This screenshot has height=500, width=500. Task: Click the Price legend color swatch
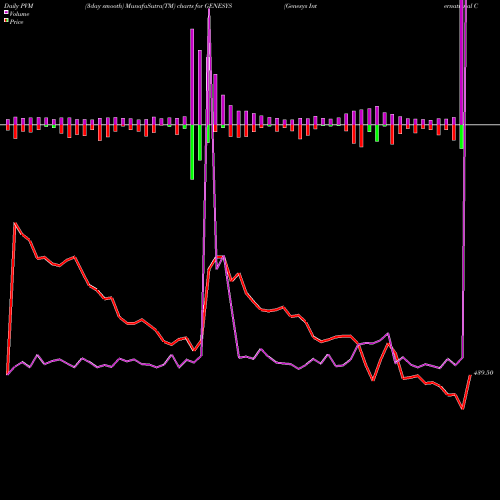pos(6,21)
